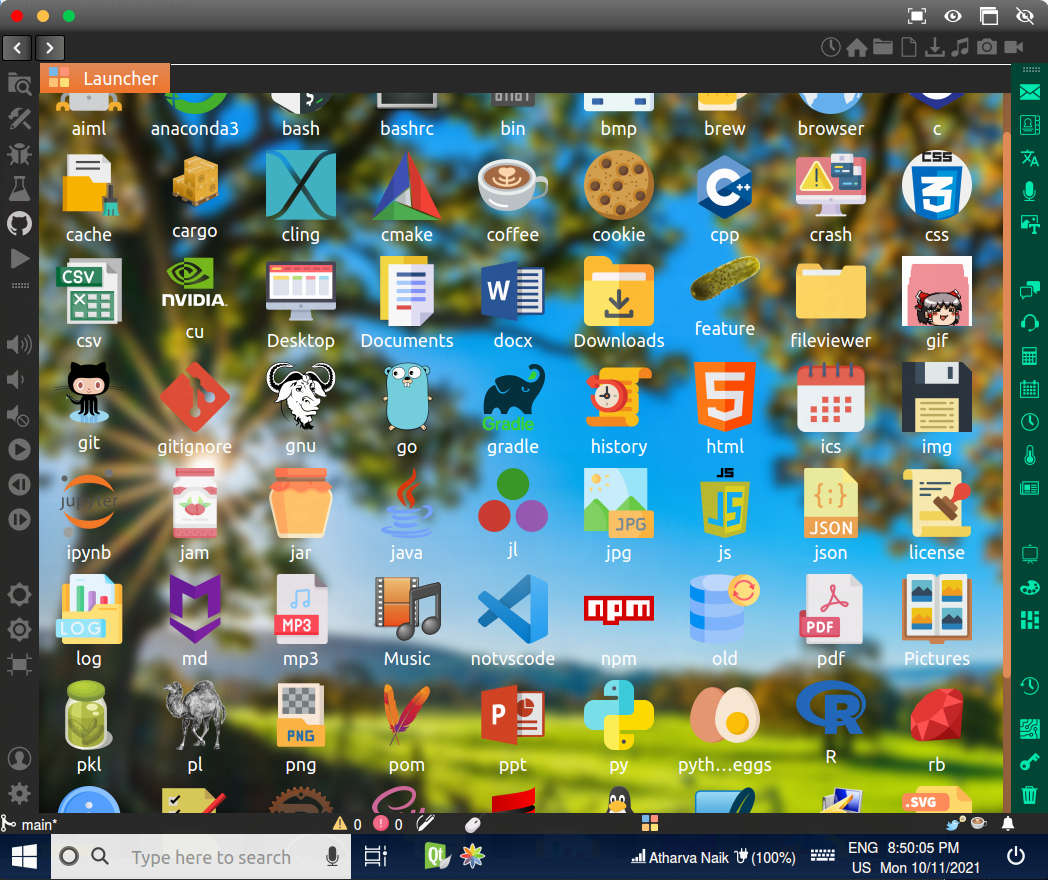Click the play circle in left sidebar
This screenshot has width=1048, height=880.
(x=19, y=450)
